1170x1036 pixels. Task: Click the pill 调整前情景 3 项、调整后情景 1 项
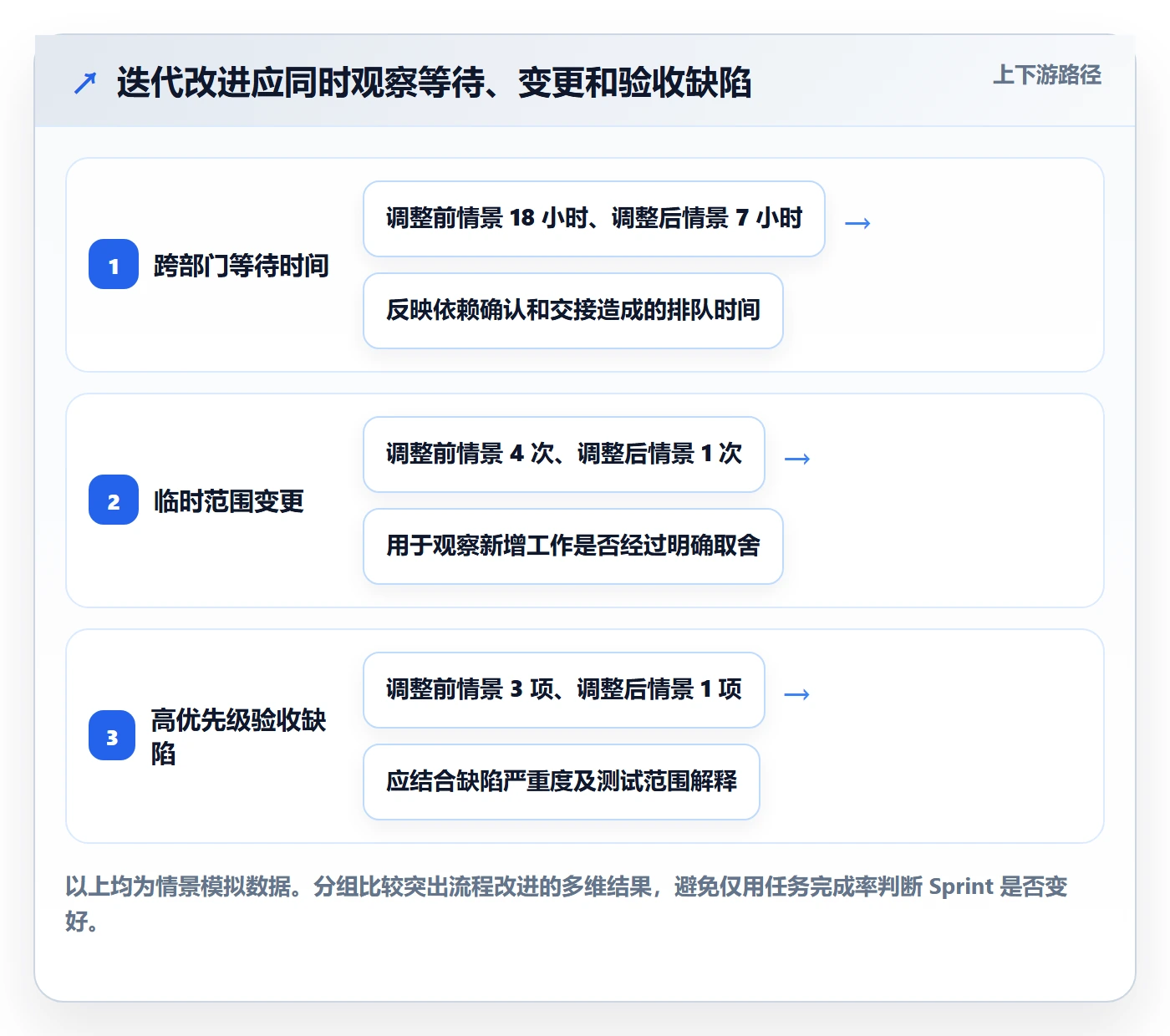(x=564, y=690)
